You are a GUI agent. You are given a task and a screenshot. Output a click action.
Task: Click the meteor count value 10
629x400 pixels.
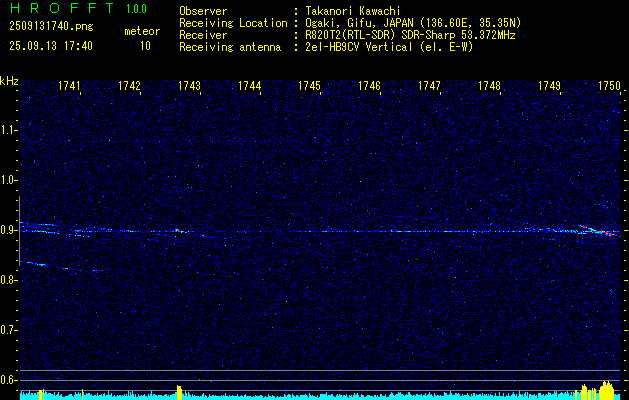click(145, 46)
